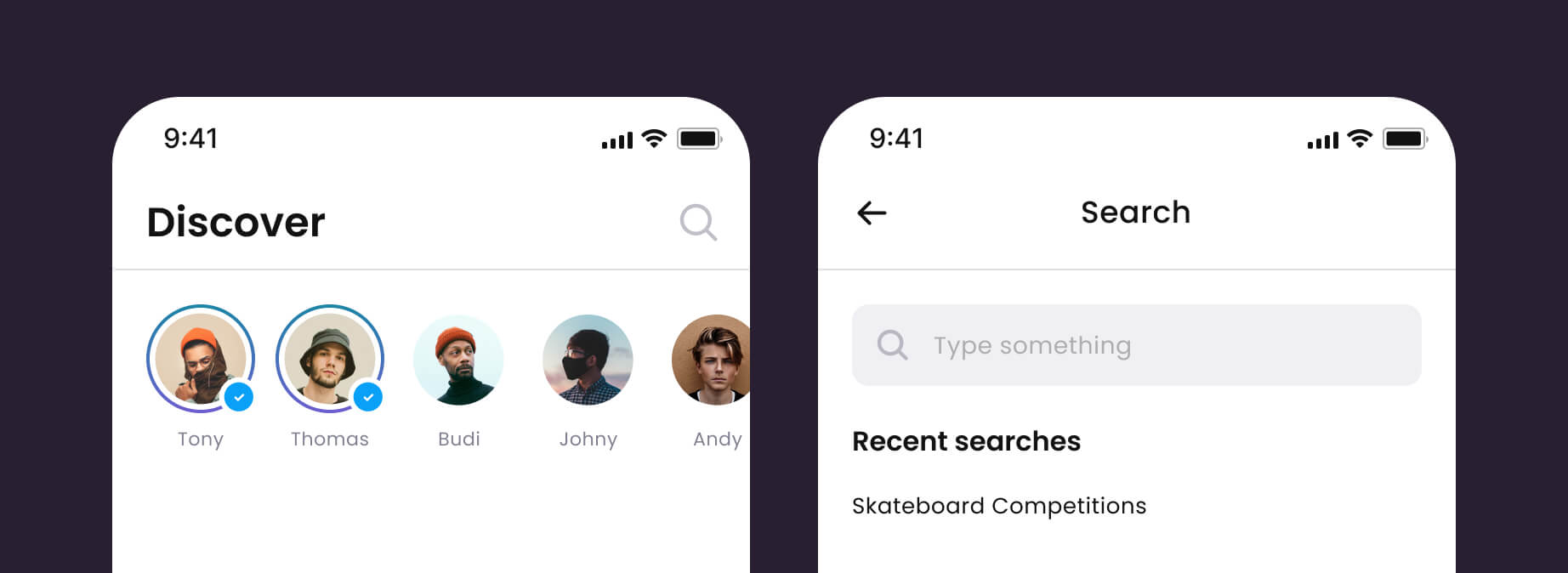Image resolution: width=1568 pixels, height=573 pixels.
Task: Focus the "Type something" search field
Action: click(1137, 345)
